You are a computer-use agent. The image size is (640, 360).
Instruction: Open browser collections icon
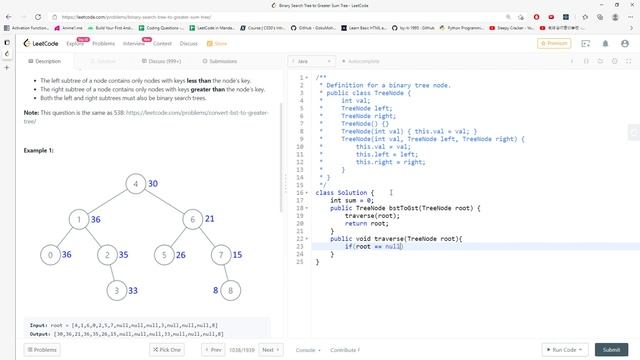[600, 17]
